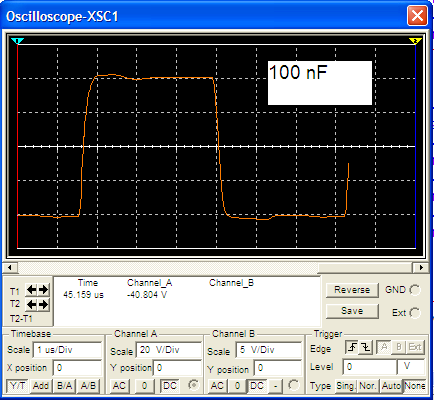Click Channel B radio indicator
The width and height of the screenshot is (434, 400).
294,385
